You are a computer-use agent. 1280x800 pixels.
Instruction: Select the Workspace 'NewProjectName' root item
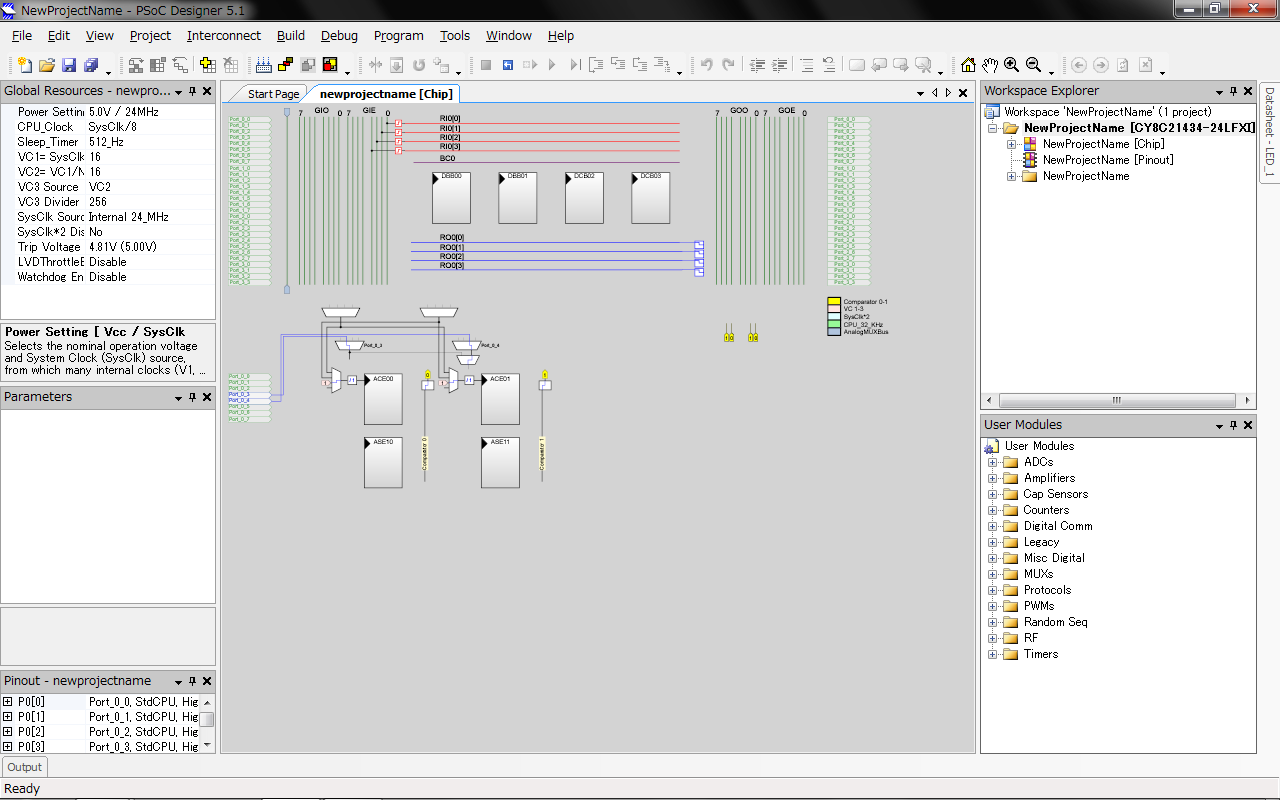(1107, 112)
